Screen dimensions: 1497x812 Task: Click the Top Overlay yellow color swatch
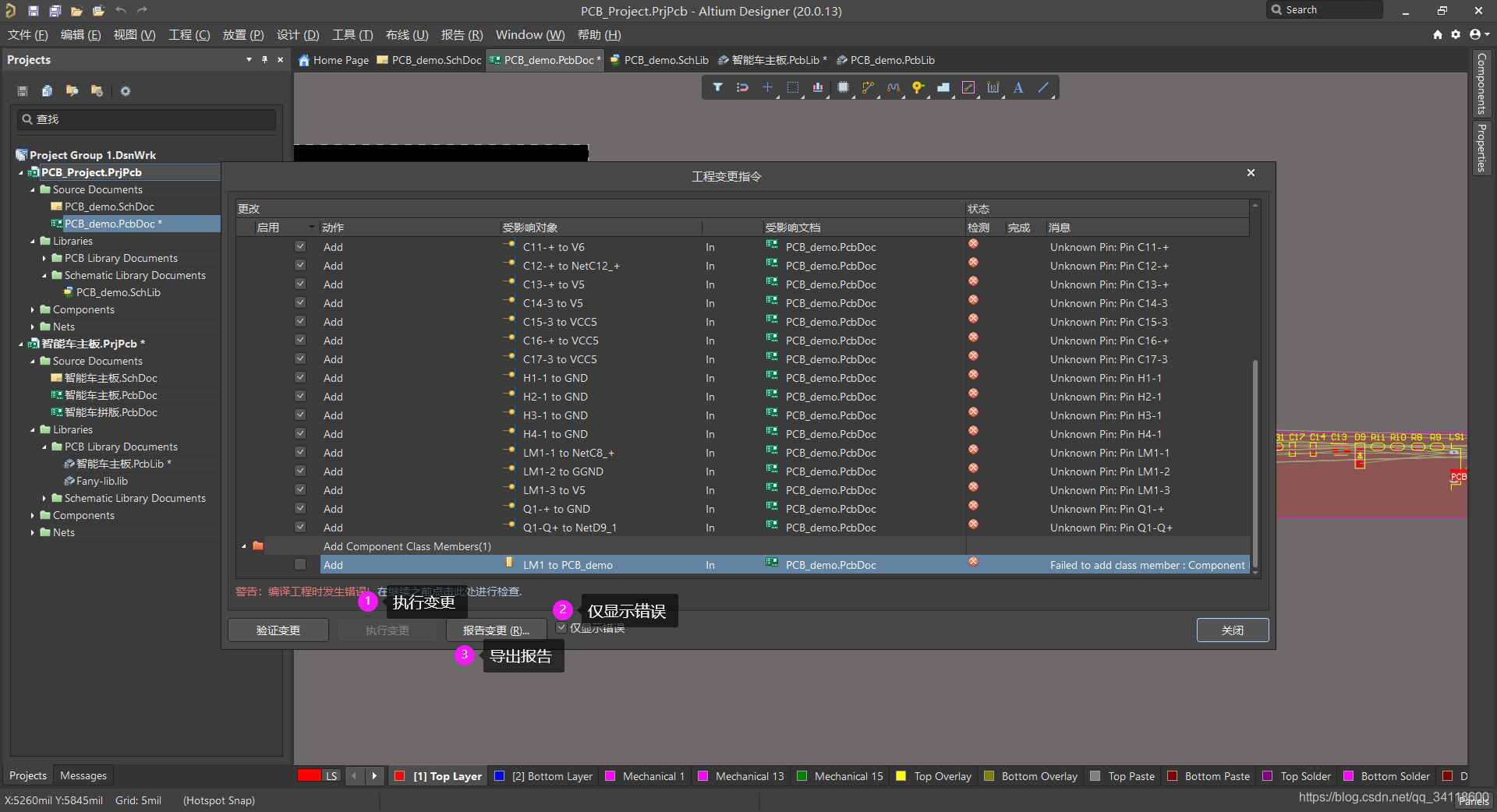click(901, 776)
